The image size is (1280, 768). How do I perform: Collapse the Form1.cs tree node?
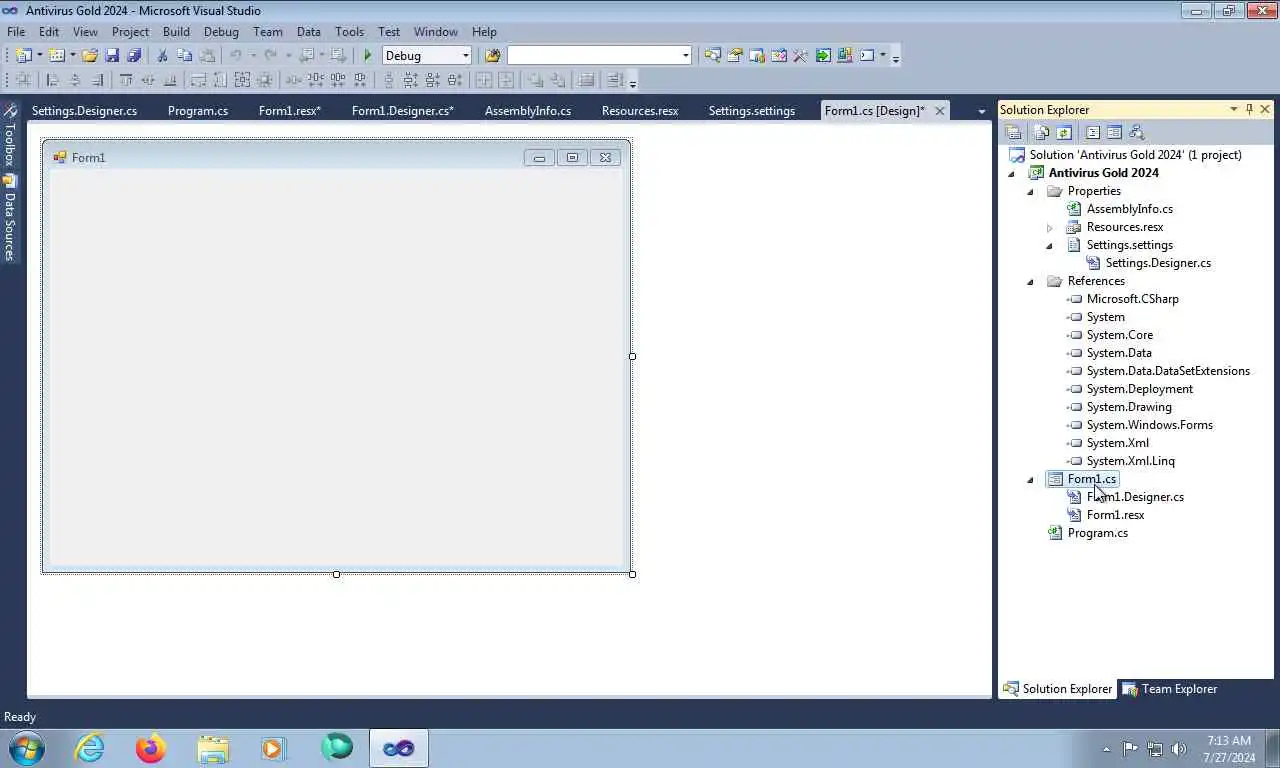1030,480
